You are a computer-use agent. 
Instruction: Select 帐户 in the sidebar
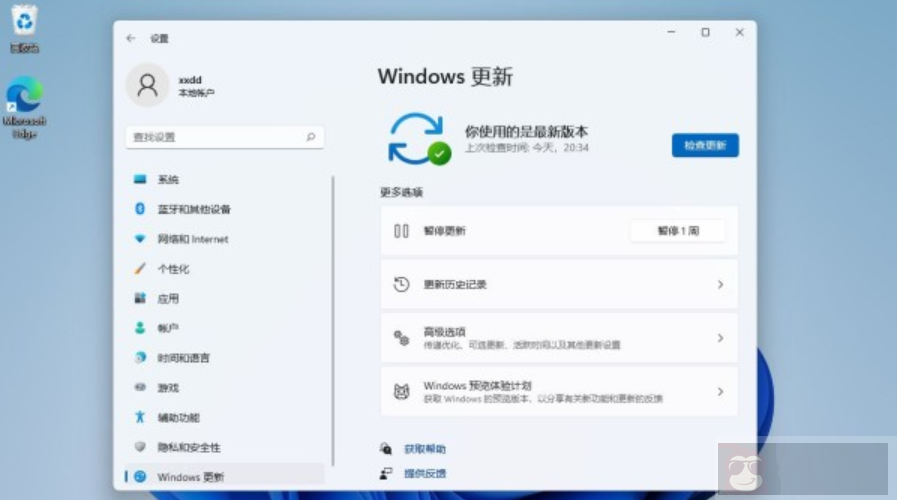point(223,328)
